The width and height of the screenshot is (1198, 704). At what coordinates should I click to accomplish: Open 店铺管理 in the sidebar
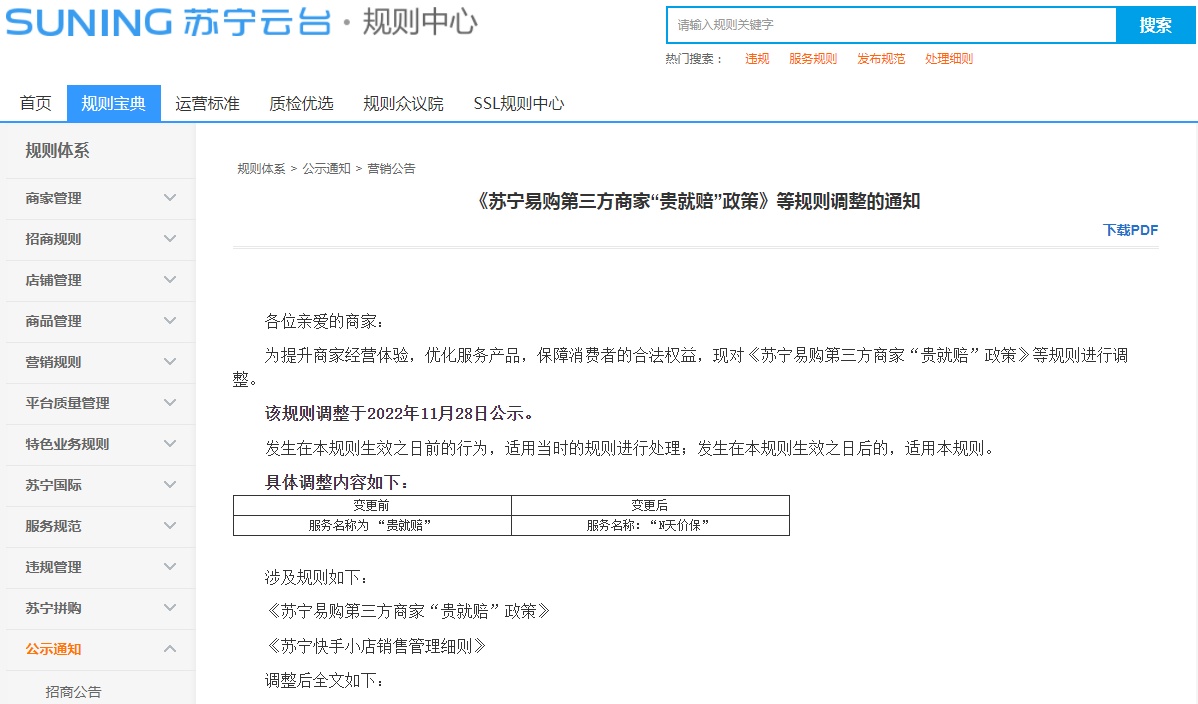(x=53, y=280)
